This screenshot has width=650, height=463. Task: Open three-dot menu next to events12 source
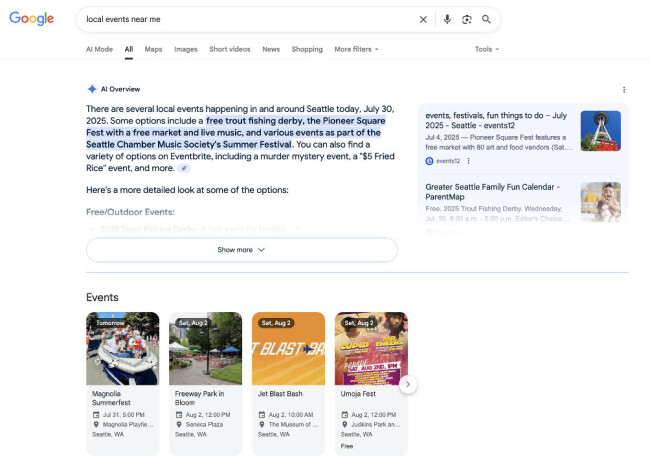click(468, 161)
